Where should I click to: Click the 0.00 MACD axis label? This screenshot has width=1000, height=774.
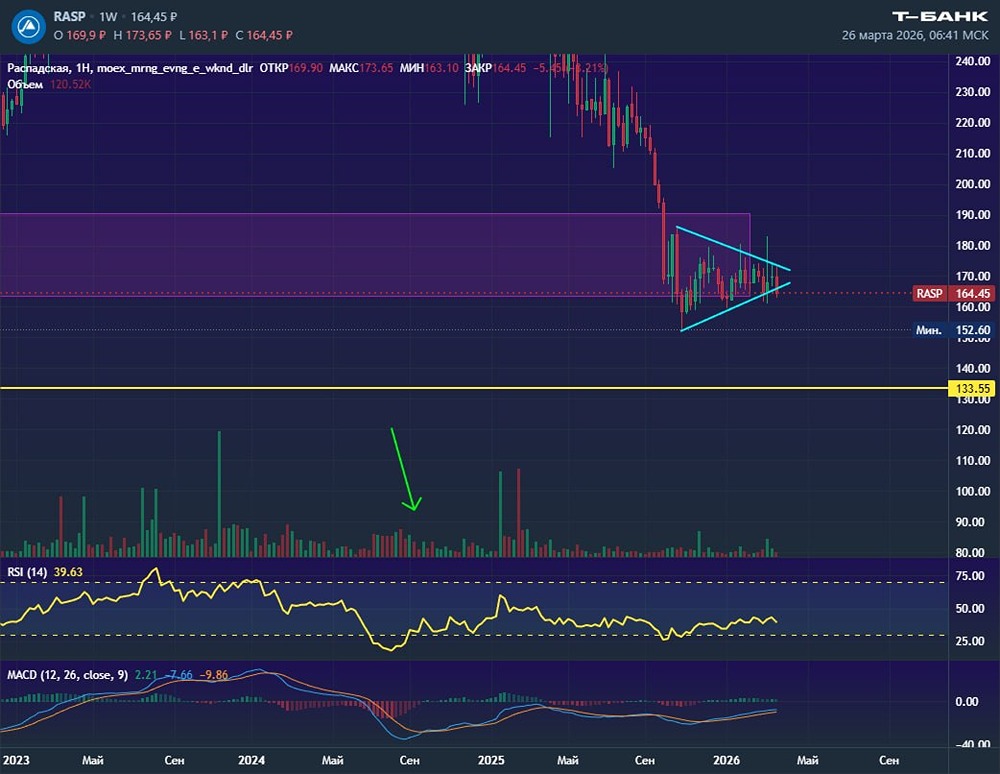(967, 701)
